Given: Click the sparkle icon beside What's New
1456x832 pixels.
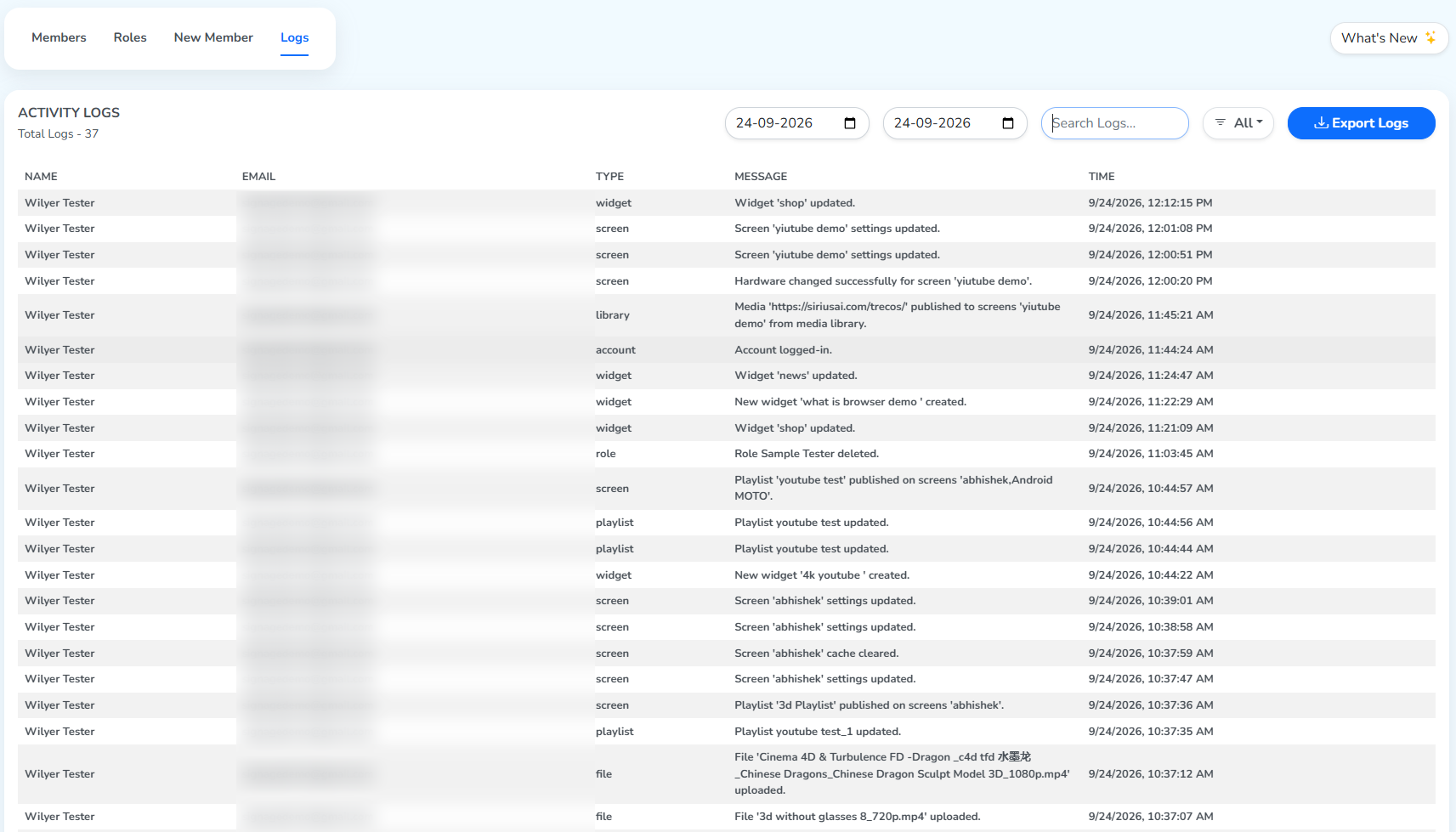Looking at the screenshot, I should [1431, 37].
